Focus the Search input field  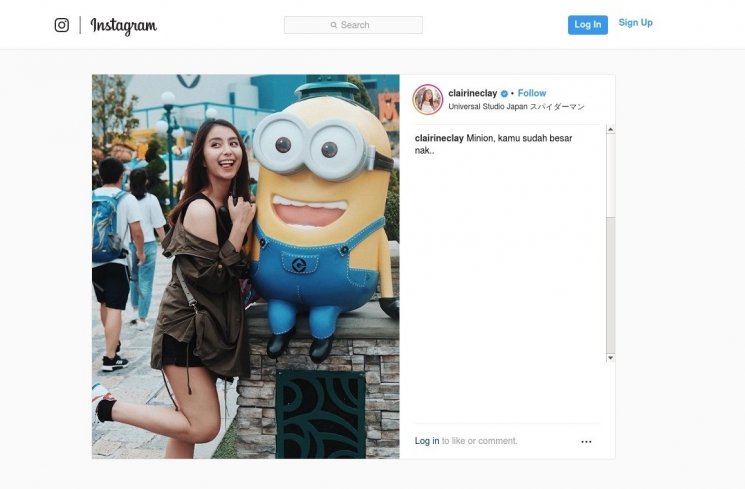point(353,25)
